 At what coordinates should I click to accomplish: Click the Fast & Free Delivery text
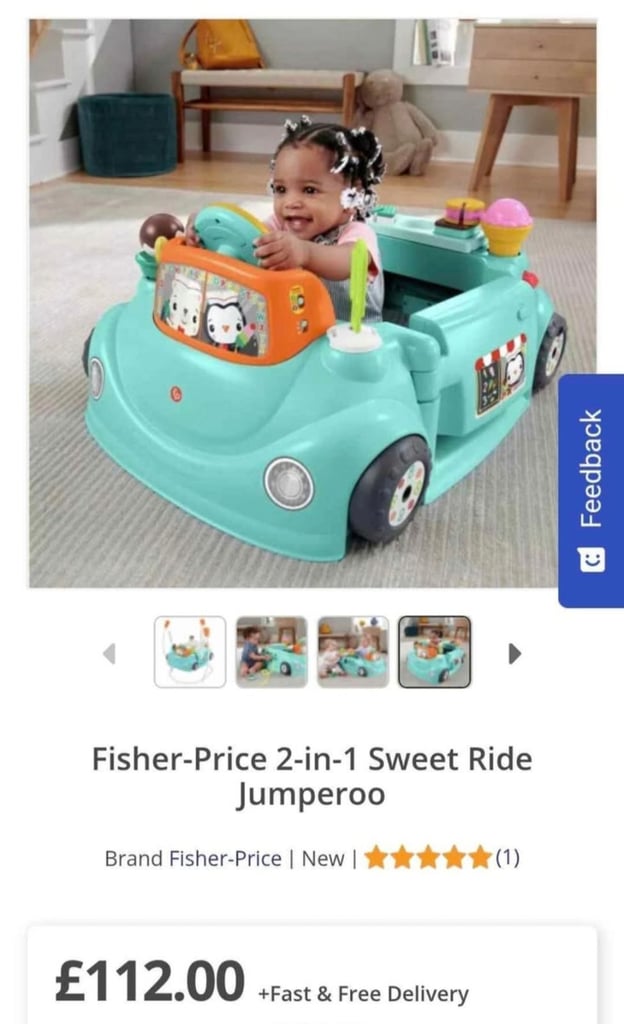(x=364, y=994)
